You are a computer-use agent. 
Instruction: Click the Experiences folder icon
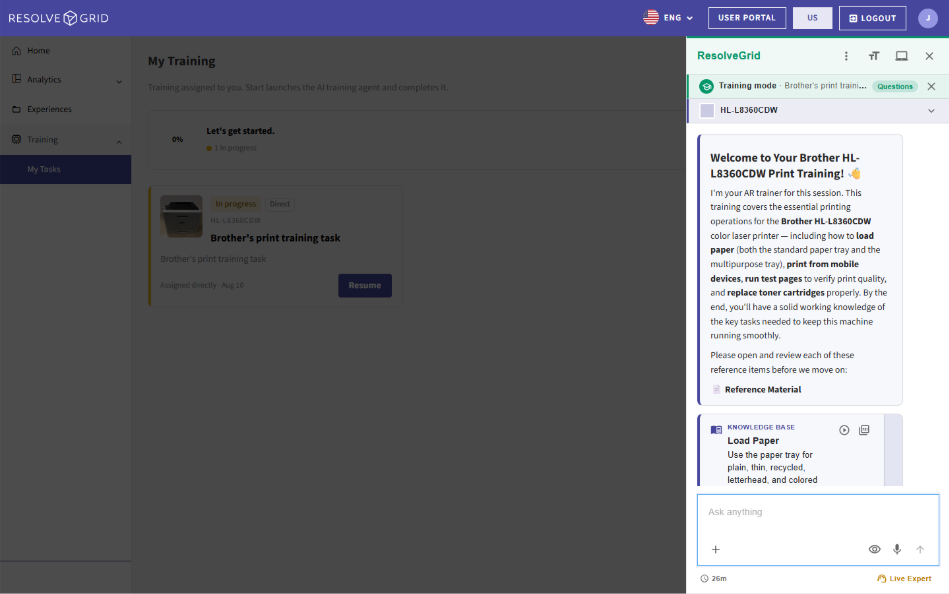point(16,110)
